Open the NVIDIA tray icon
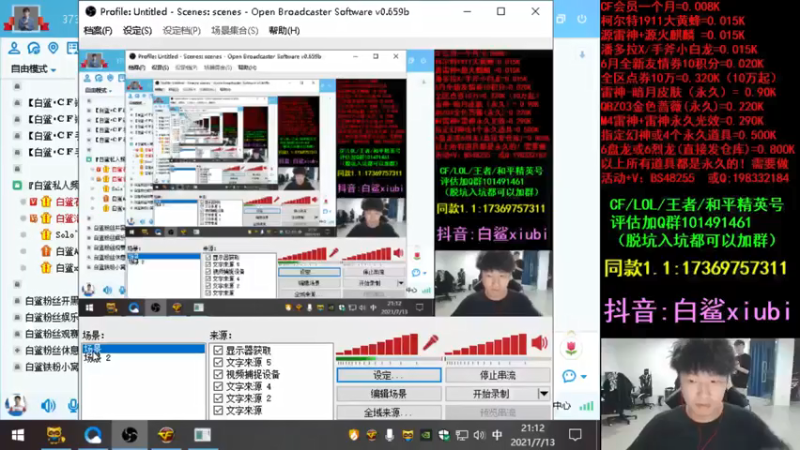800x450 pixels. click(x=425, y=435)
